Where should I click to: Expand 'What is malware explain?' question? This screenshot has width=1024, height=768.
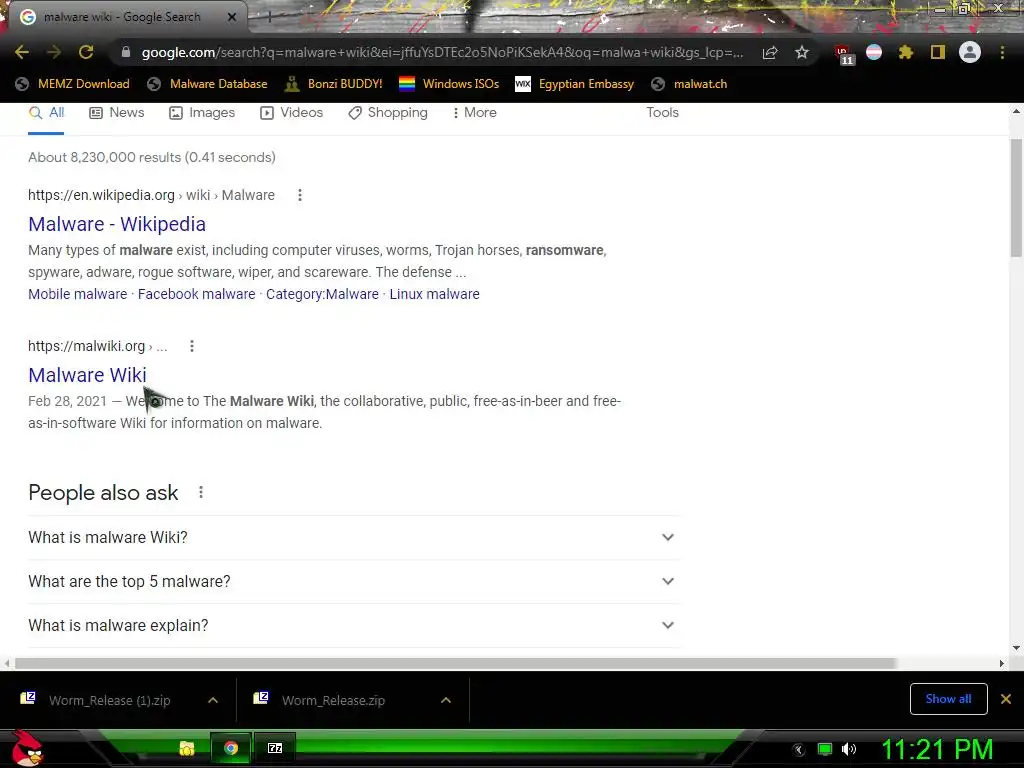354,626
